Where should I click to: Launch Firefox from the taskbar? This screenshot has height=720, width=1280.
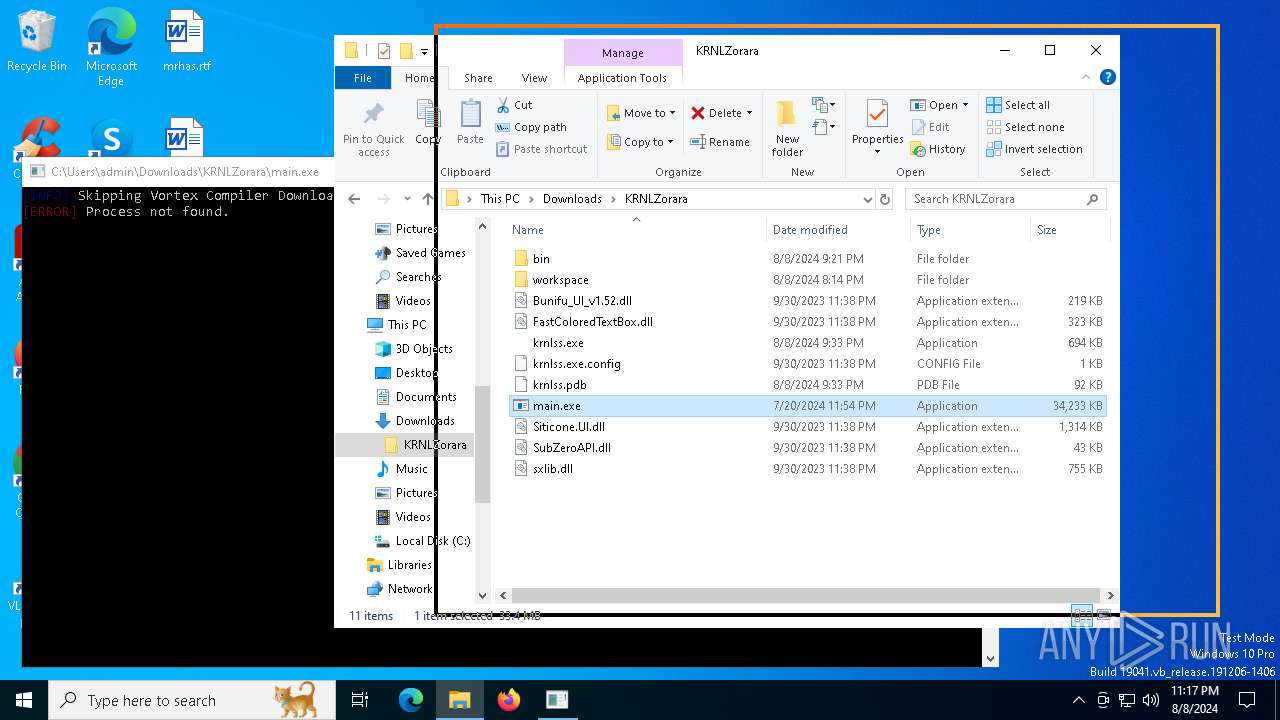pos(508,700)
